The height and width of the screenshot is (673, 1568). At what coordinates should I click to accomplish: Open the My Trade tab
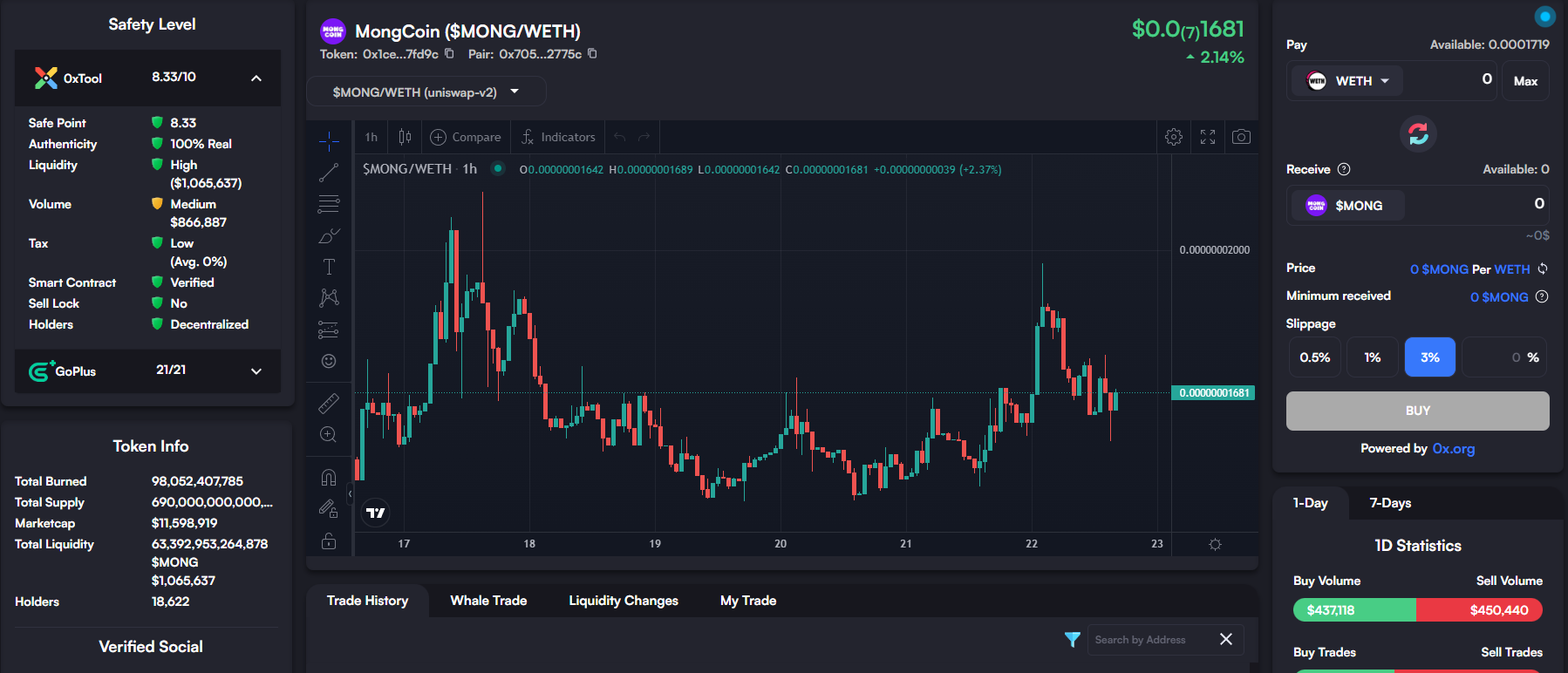[x=748, y=601]
